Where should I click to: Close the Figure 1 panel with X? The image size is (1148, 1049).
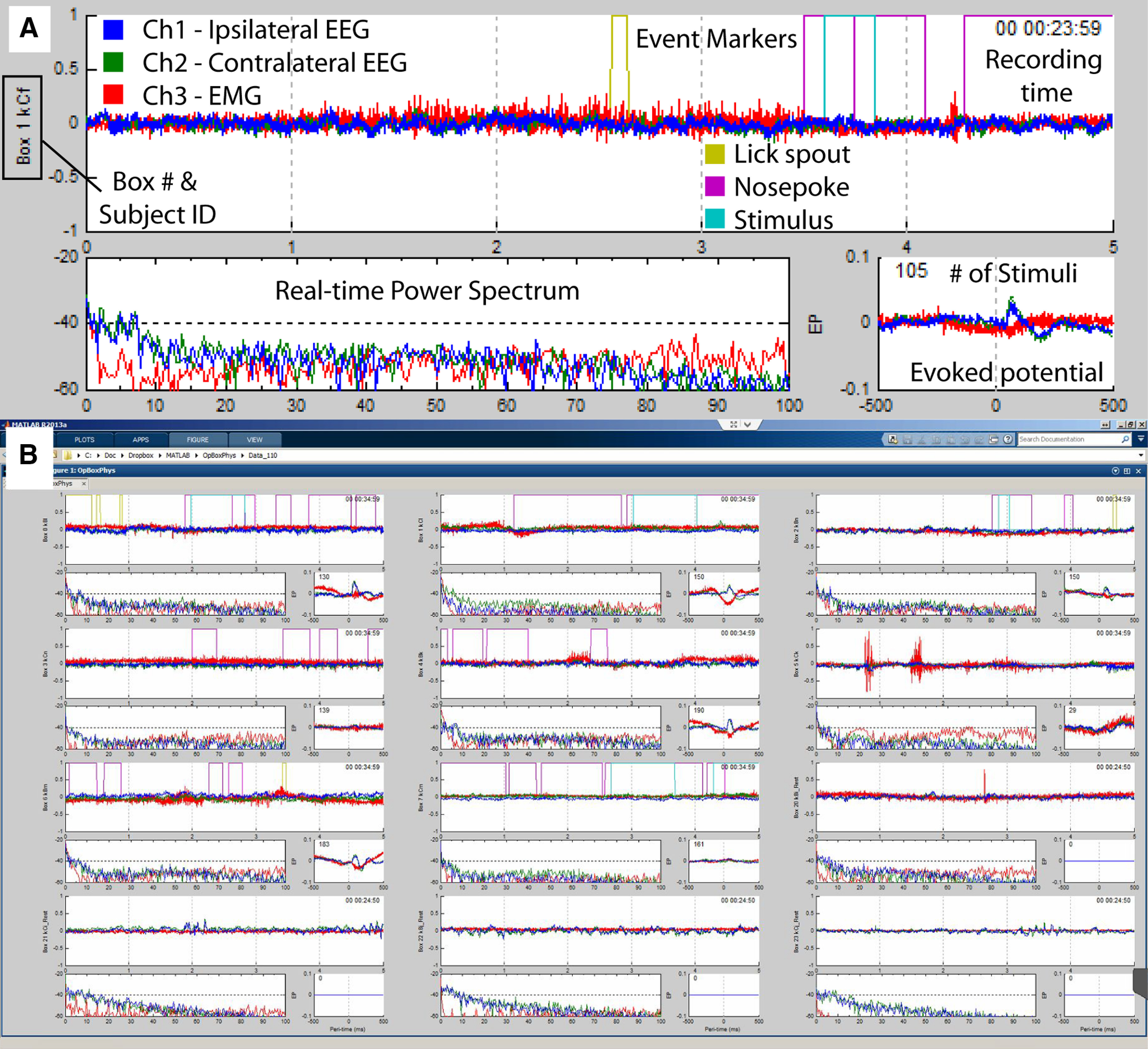[x=1138, y=471]
